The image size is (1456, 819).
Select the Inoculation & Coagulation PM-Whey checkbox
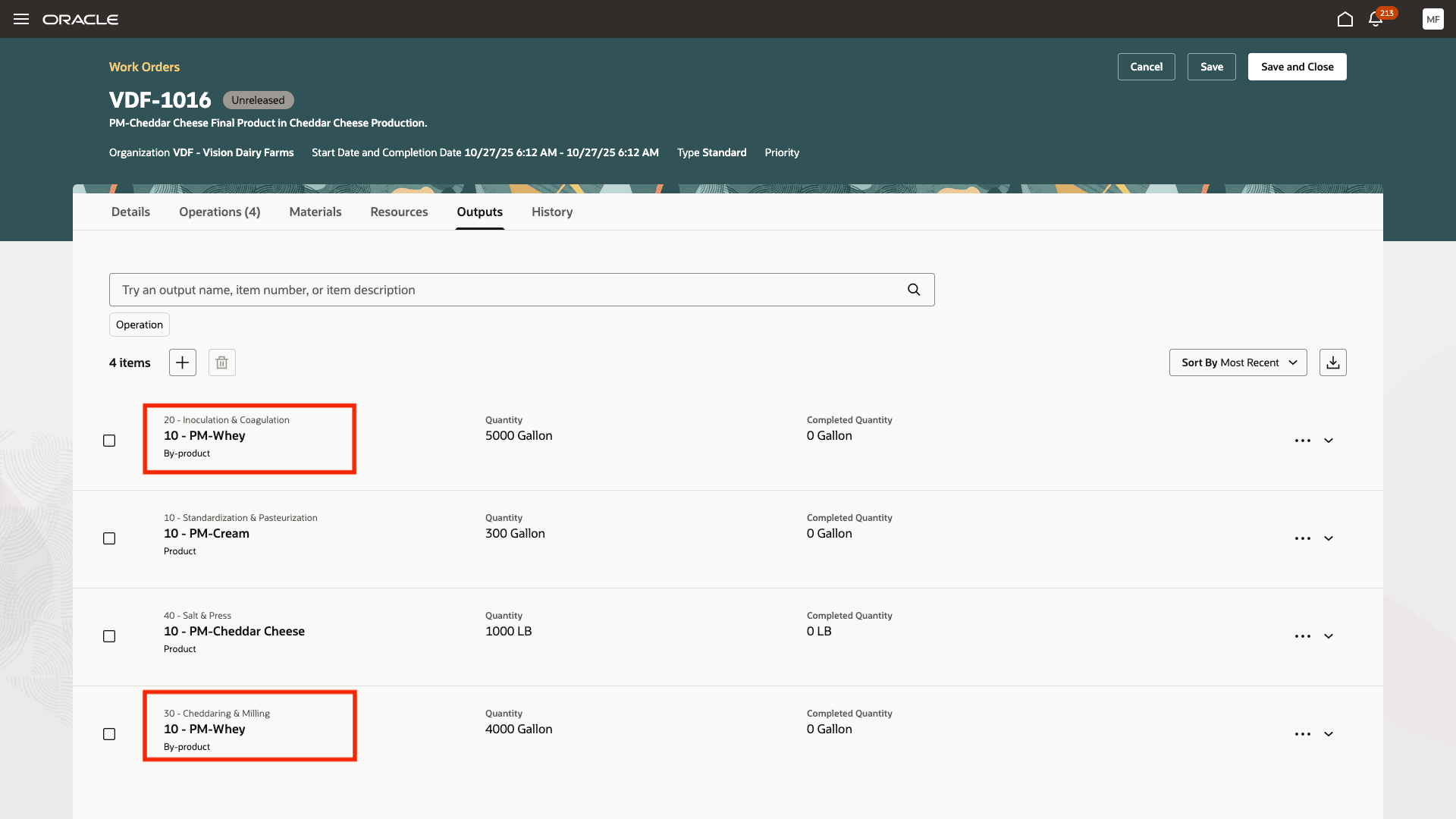[109, 441]
